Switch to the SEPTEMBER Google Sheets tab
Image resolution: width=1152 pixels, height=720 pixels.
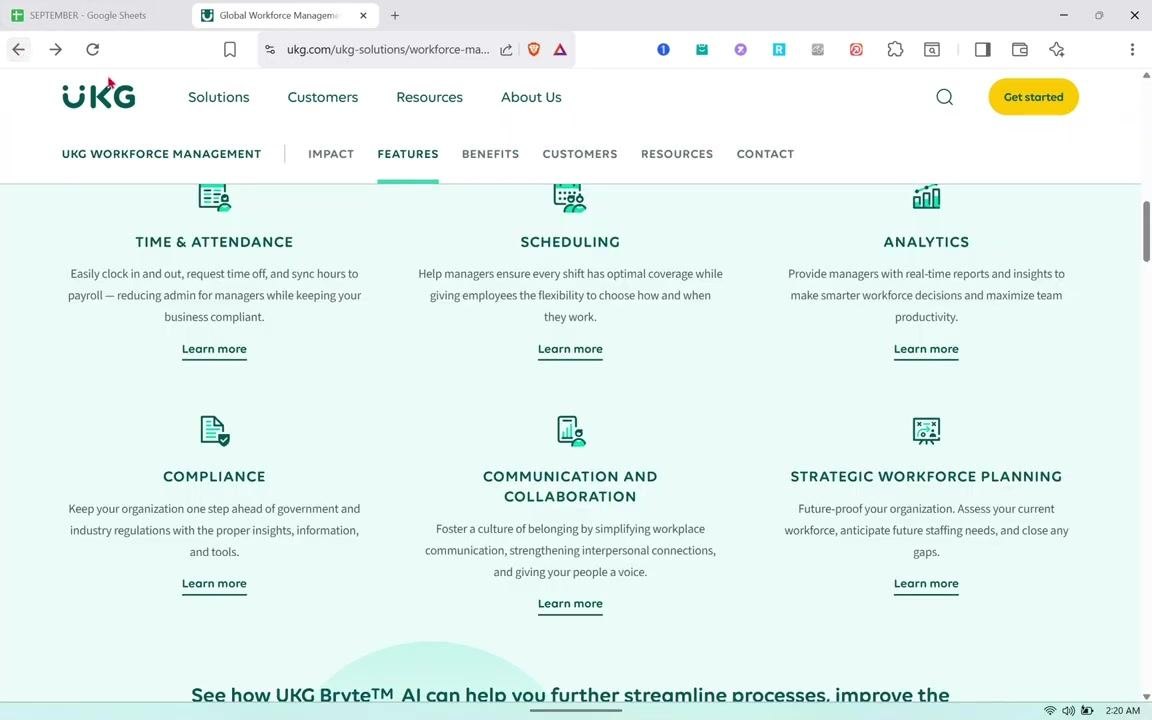96,15
